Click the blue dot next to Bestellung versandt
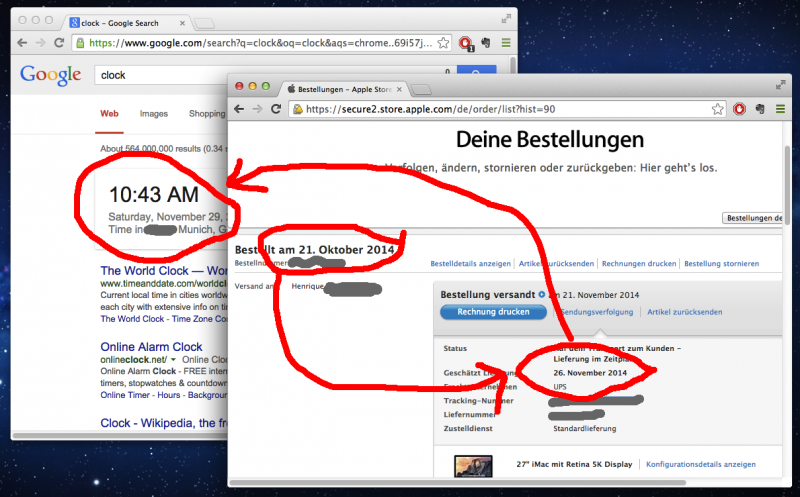 (542, 294)
